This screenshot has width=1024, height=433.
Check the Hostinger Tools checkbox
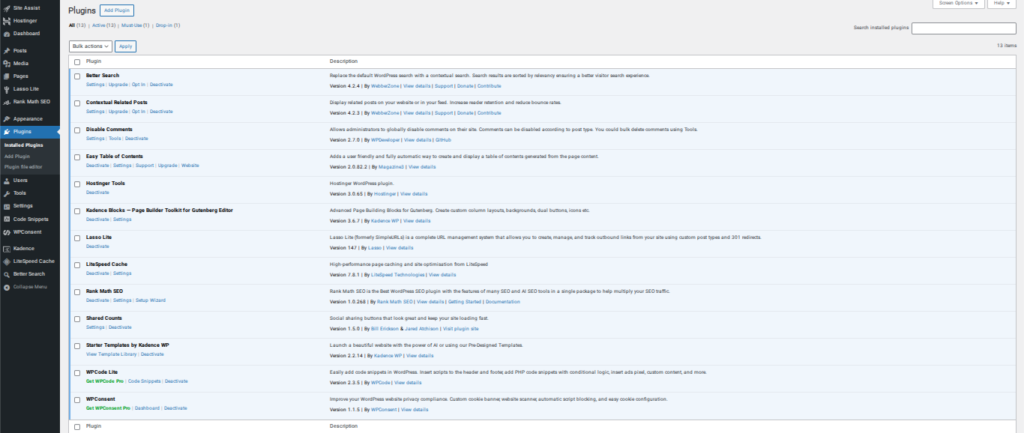pos(77,184)
